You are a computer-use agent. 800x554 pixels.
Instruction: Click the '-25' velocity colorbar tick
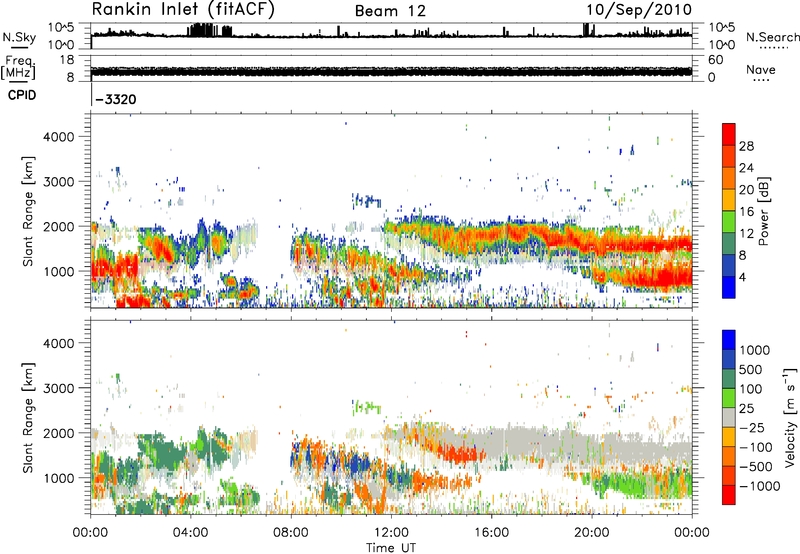753,428
